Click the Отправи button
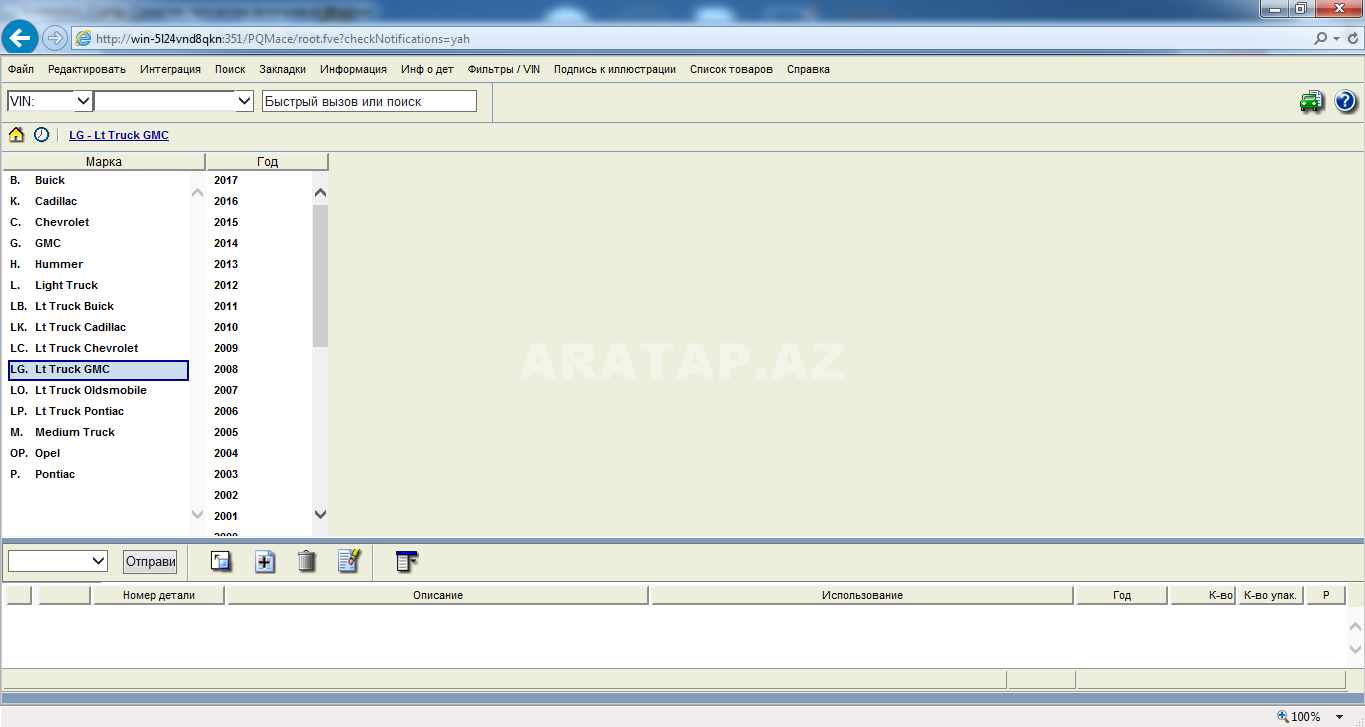 click(x=150, y=561)
